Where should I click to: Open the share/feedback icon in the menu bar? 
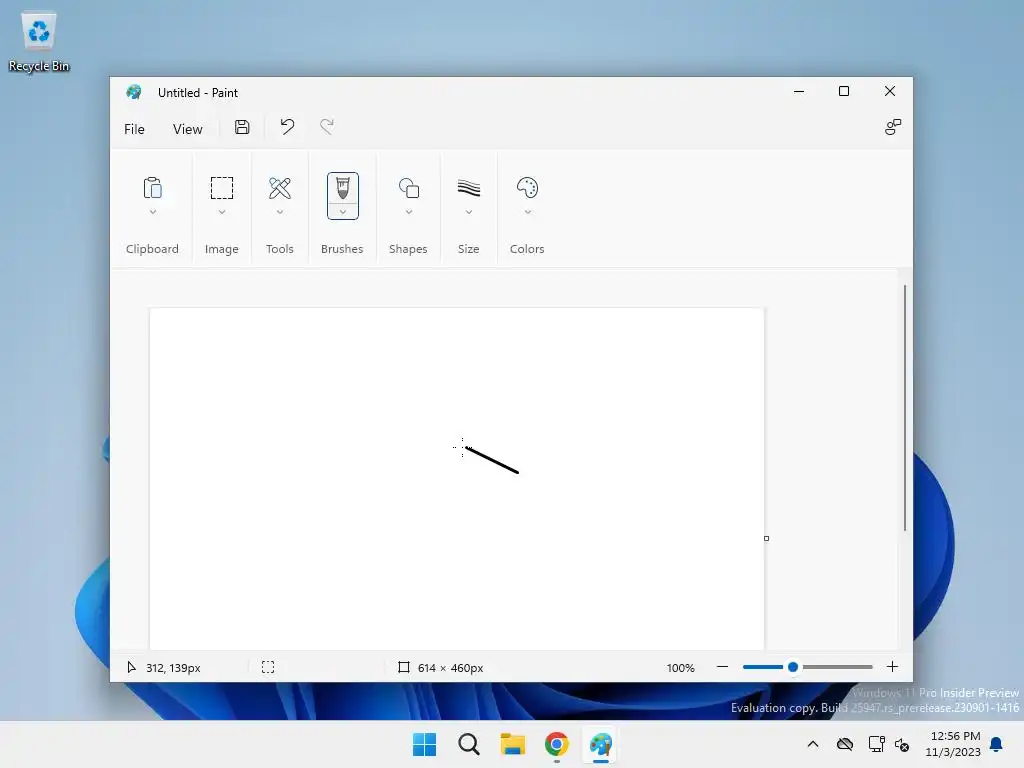coord(892,127)
